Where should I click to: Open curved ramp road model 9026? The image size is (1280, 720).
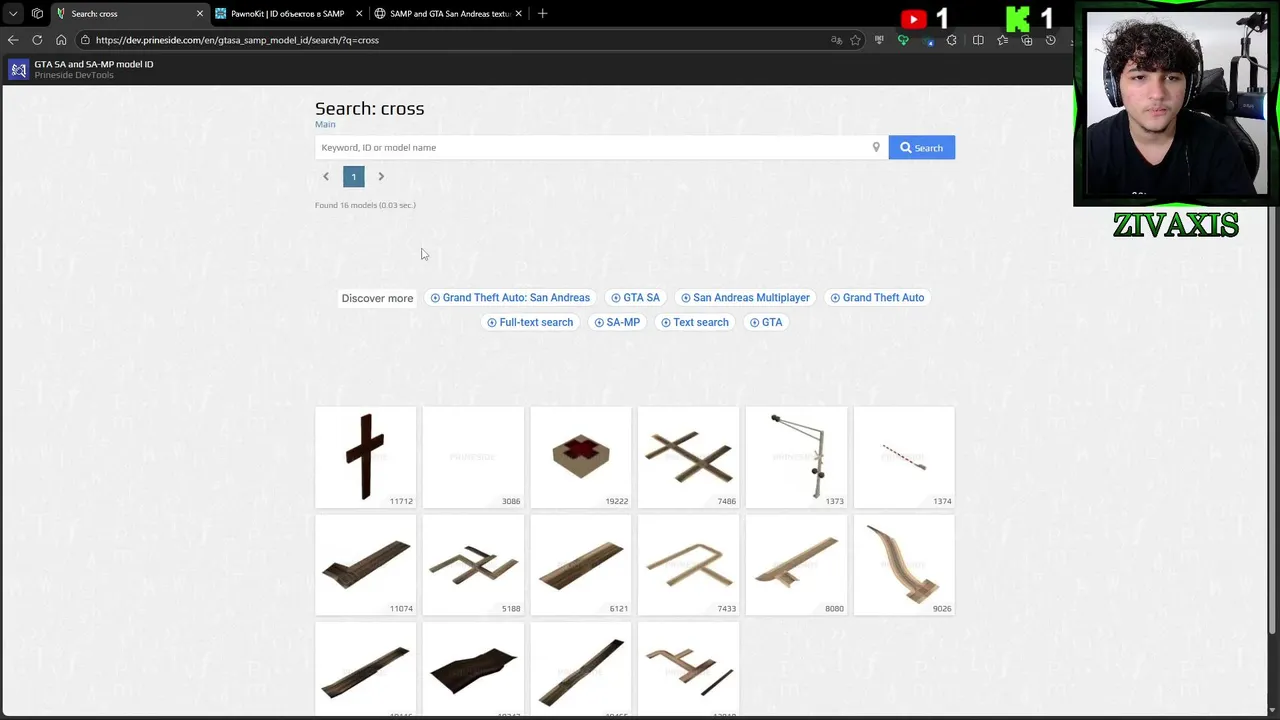(904, 564)
